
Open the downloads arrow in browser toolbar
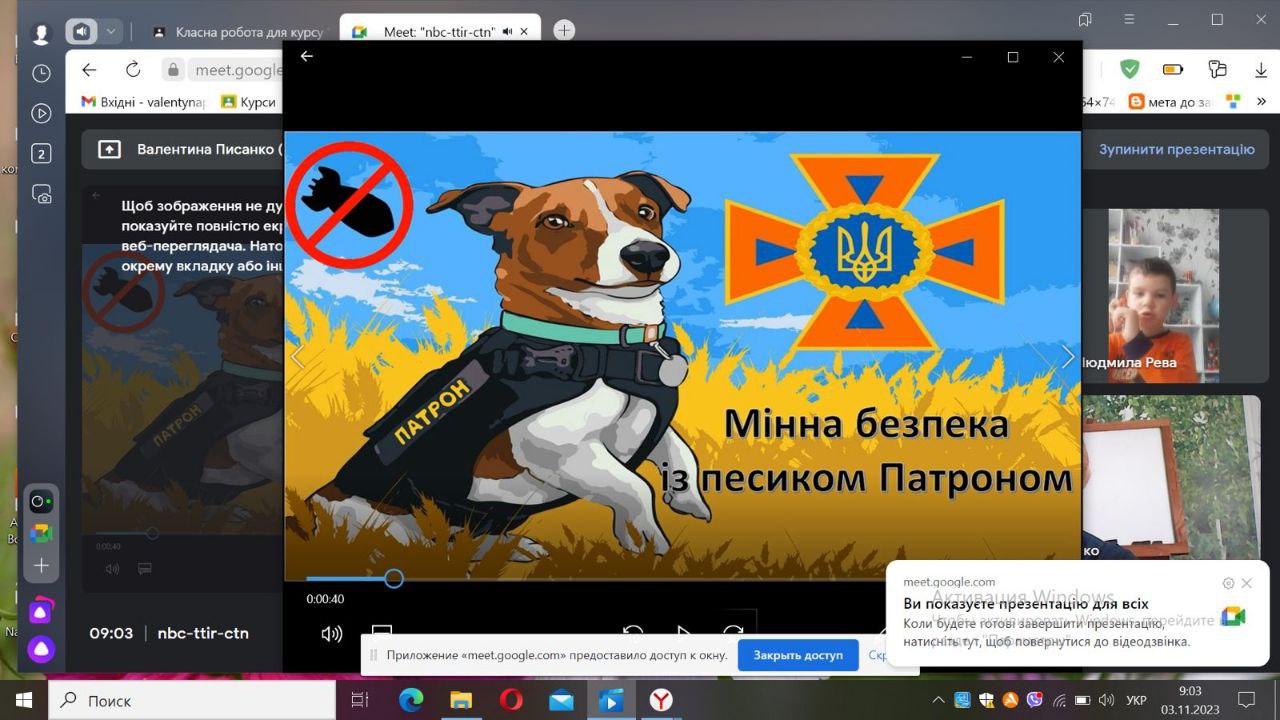[1261, 69]
